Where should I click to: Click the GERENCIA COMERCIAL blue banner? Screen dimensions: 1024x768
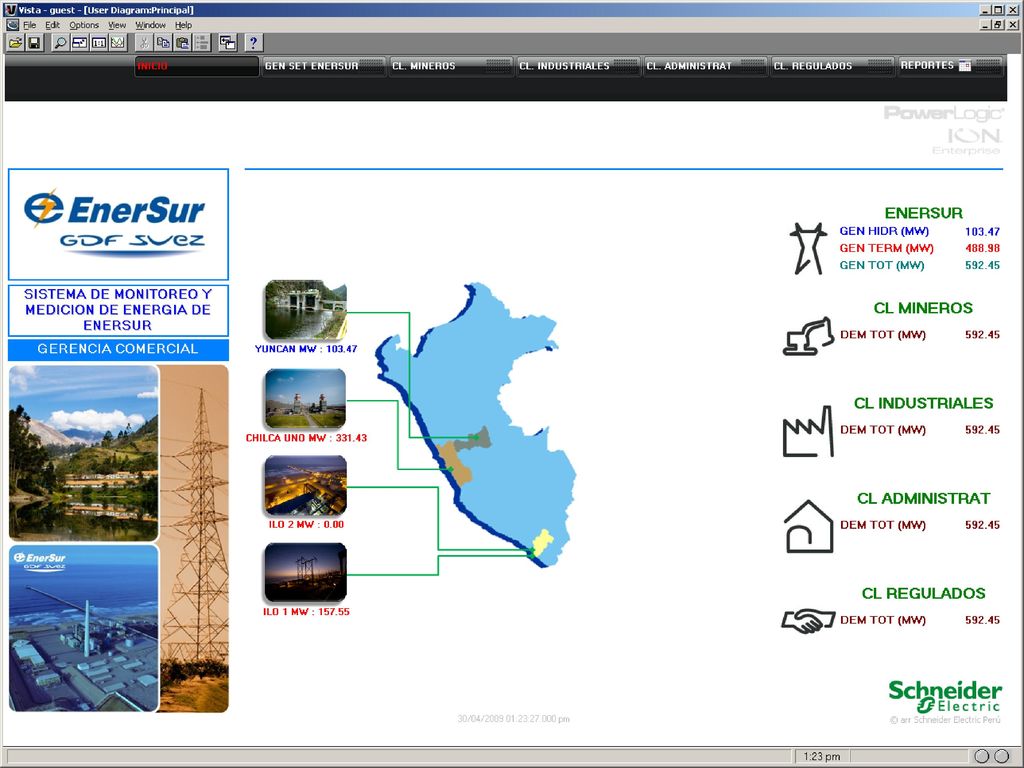118,349
